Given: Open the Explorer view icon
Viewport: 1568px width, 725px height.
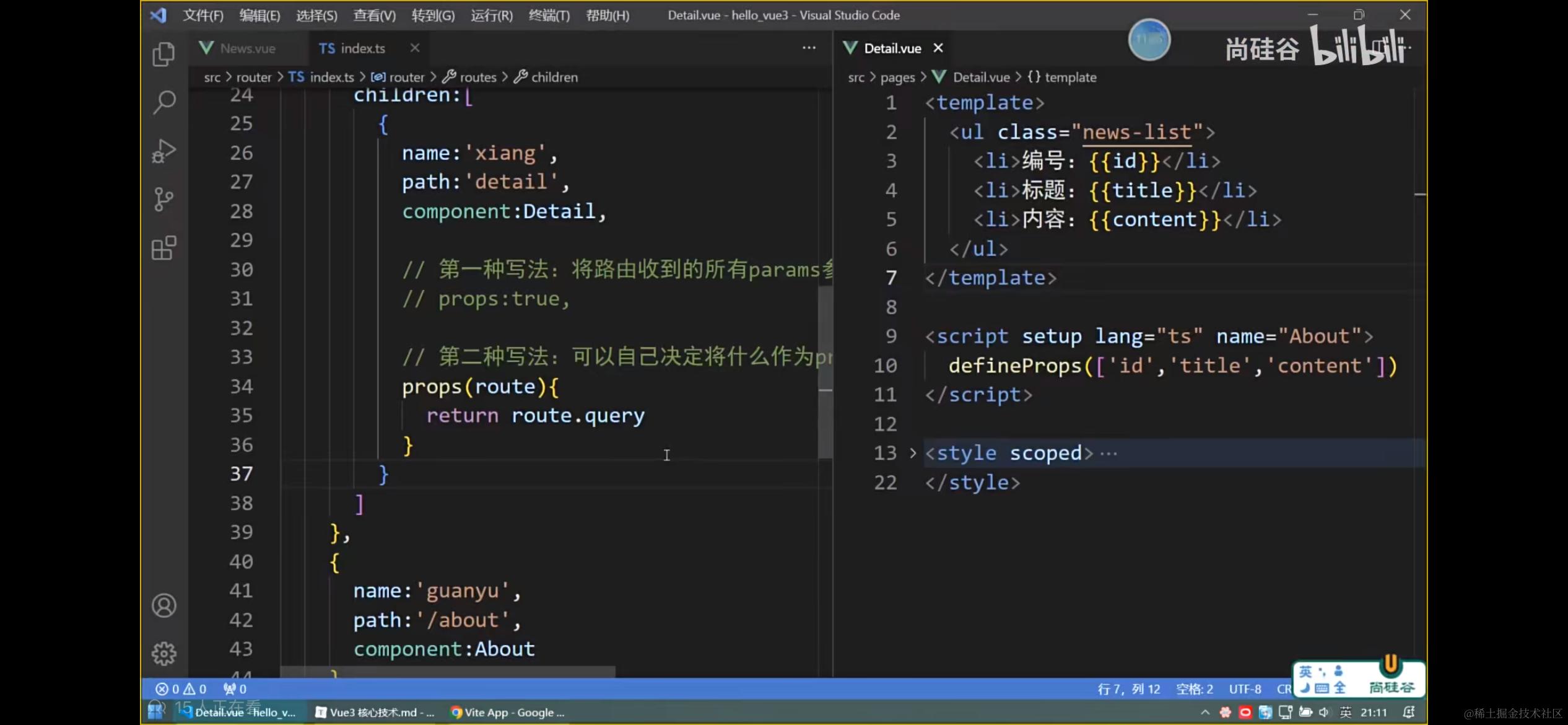Looking at the screenshot, I should 163,55.
